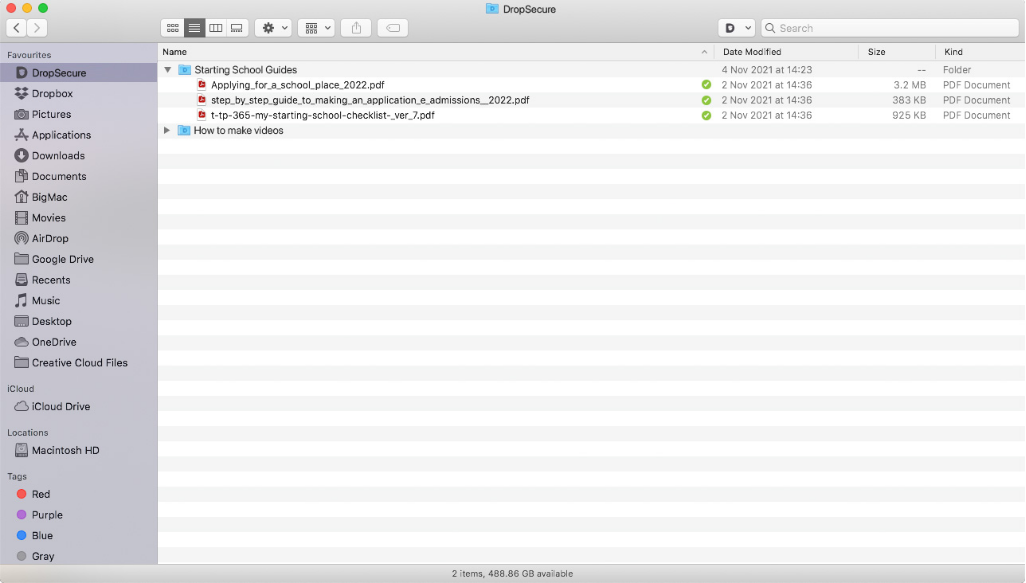
Task: Toggle the Name column sort direction arrow
Action: tap(704, 52)
